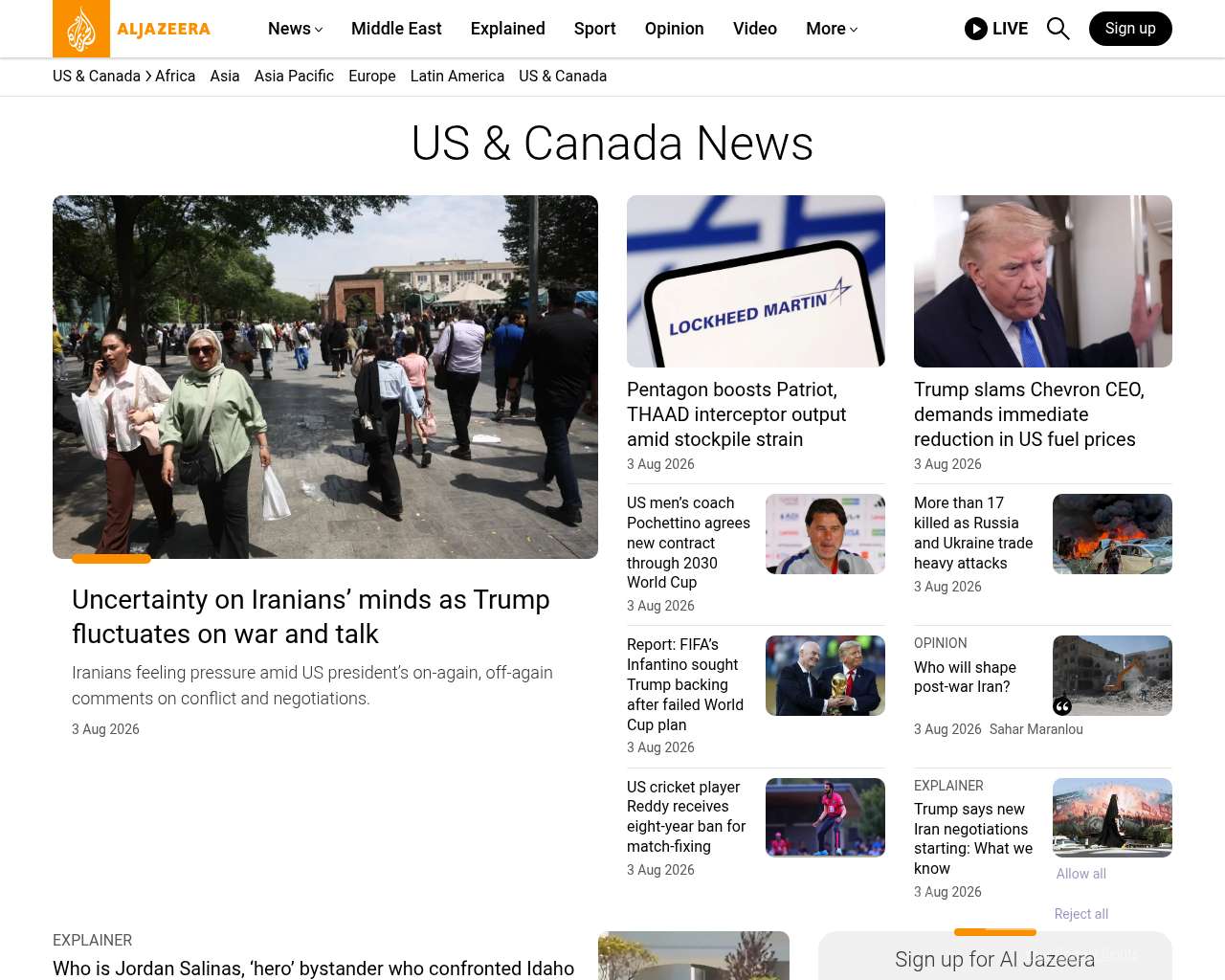
Task: Open the Lockheed Martin article image
Action: pos(756,281)
